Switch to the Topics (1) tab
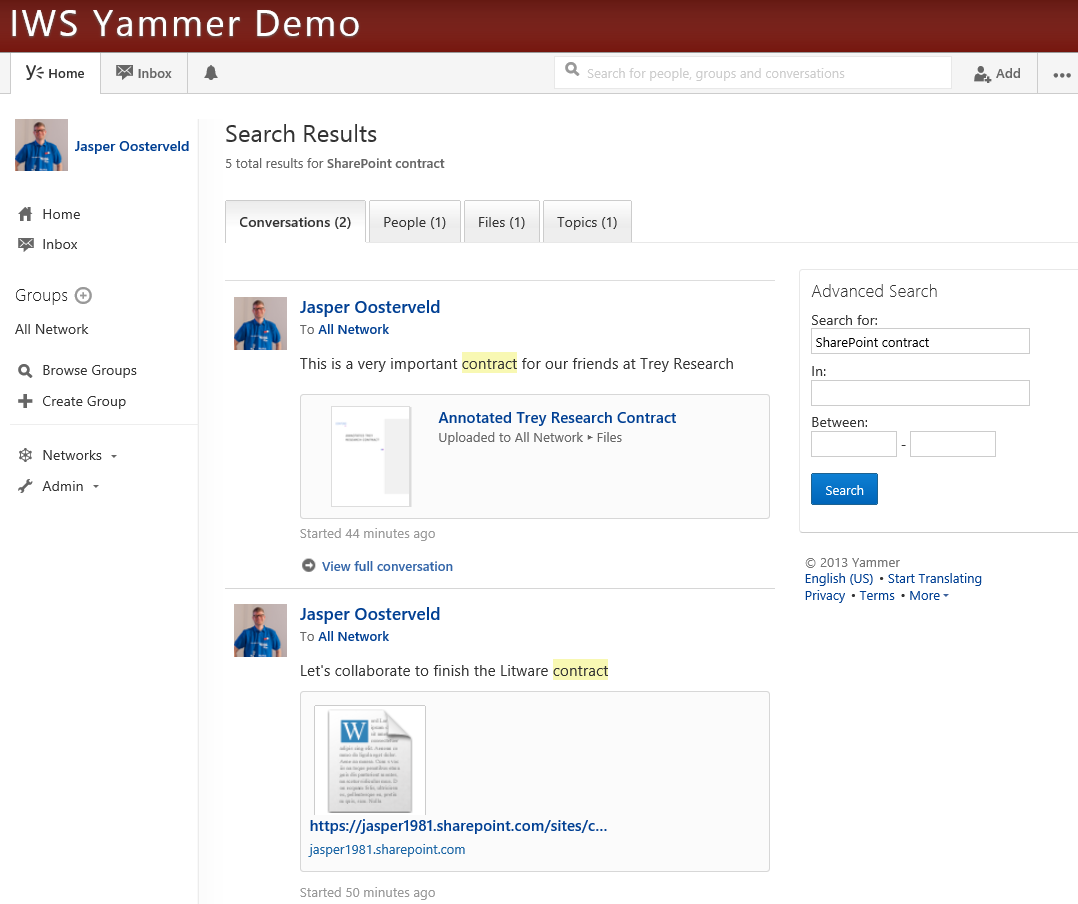The width and height of the screenshot is (1078, 904). [x=587, y=222]
